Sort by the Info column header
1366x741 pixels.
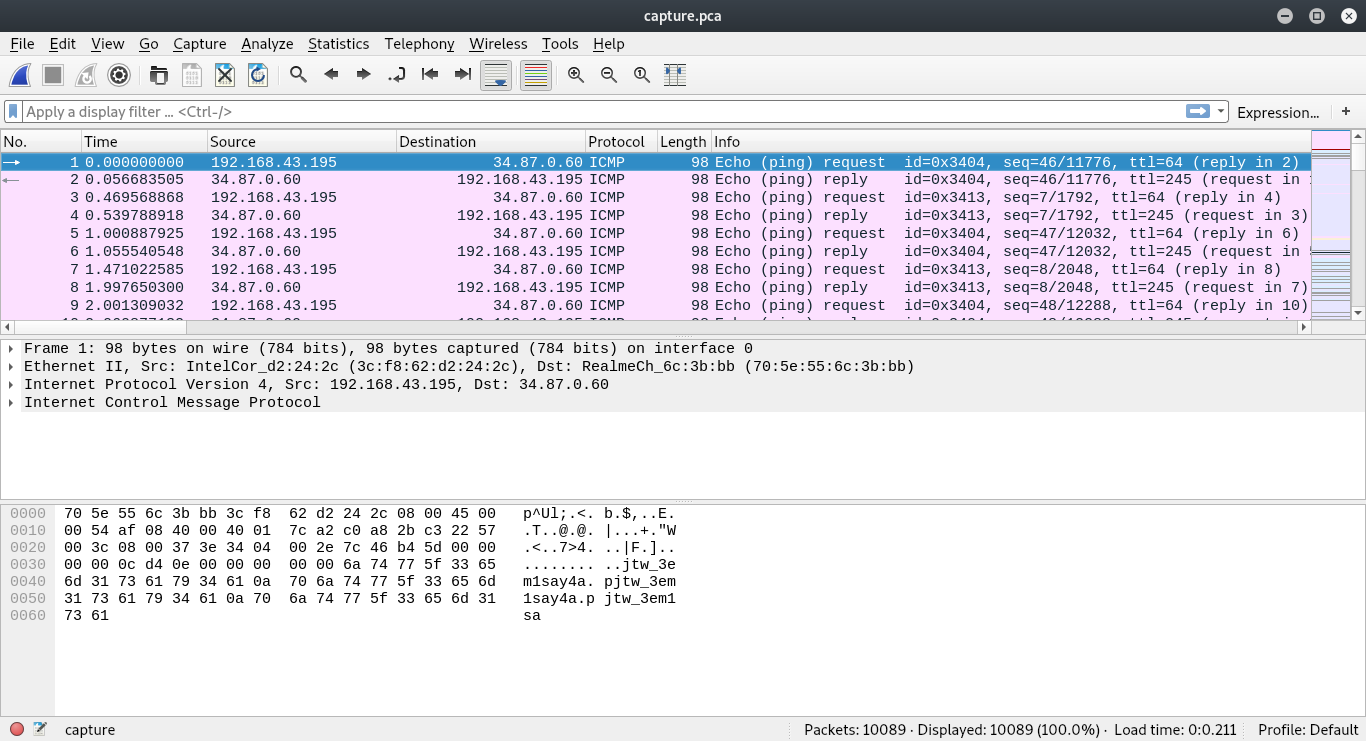[x=1010, y=142]
